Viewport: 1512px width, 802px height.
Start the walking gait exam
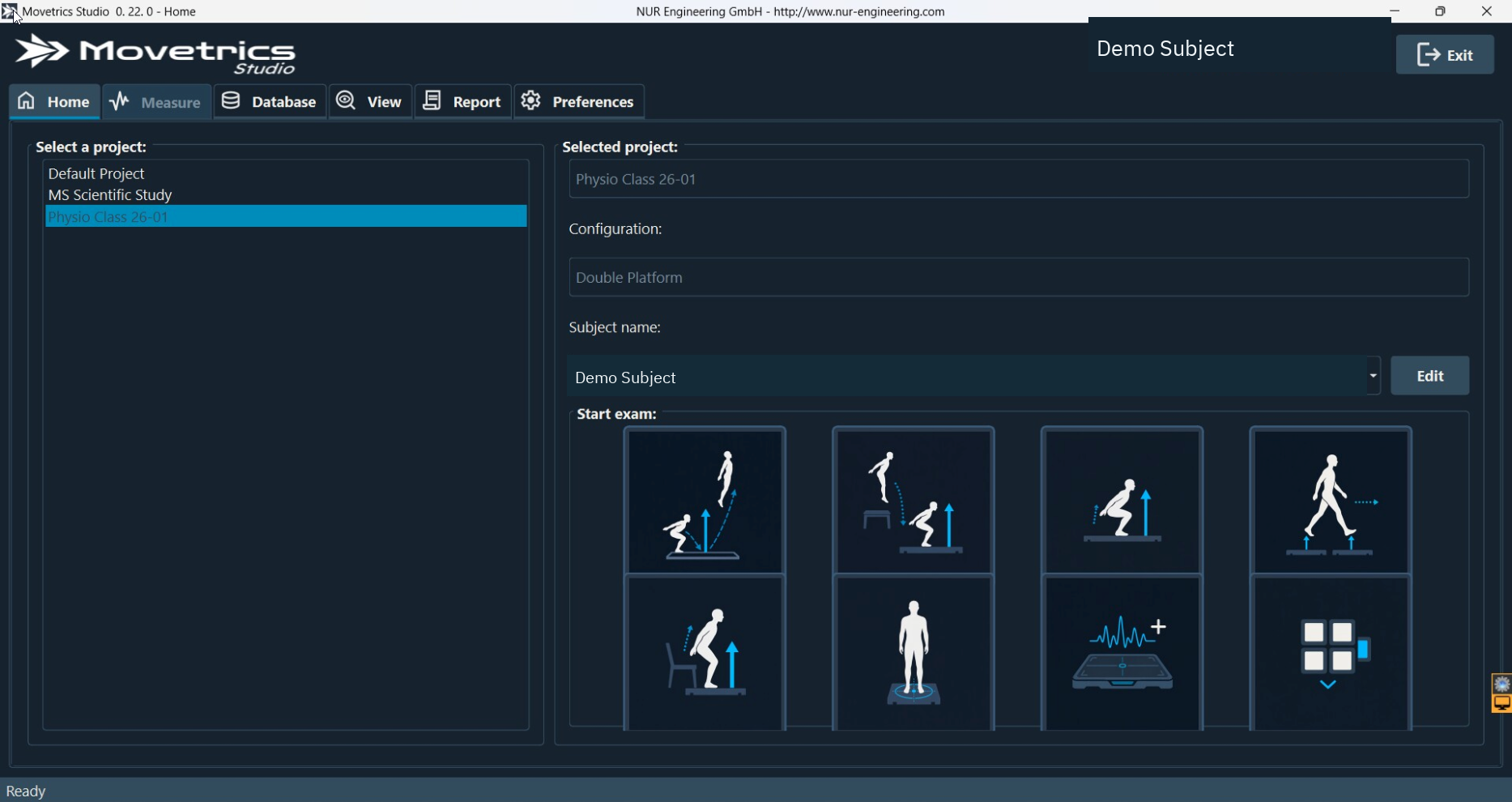[x=1331, y=501]
